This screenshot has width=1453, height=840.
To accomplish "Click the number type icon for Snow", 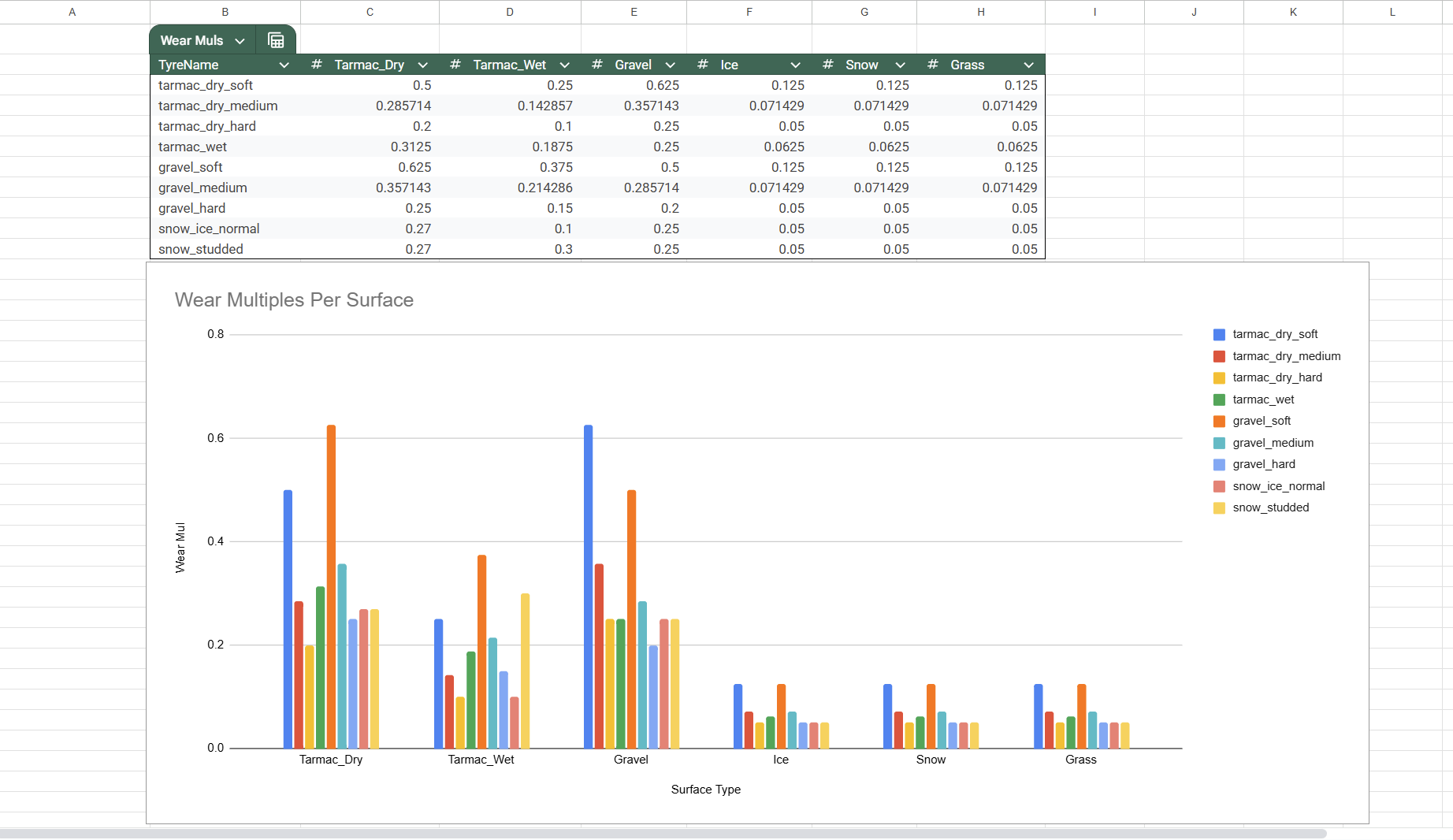I will (828, 65).
